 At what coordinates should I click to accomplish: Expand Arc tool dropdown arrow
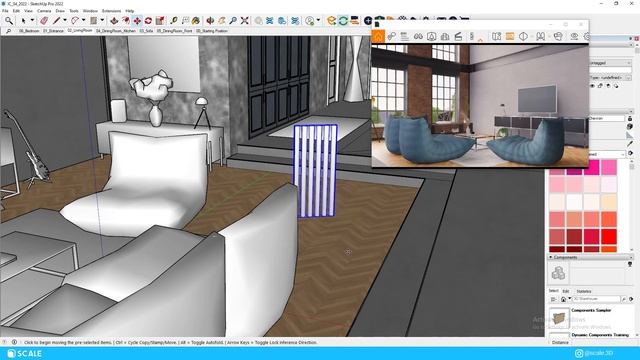point(83,20)
